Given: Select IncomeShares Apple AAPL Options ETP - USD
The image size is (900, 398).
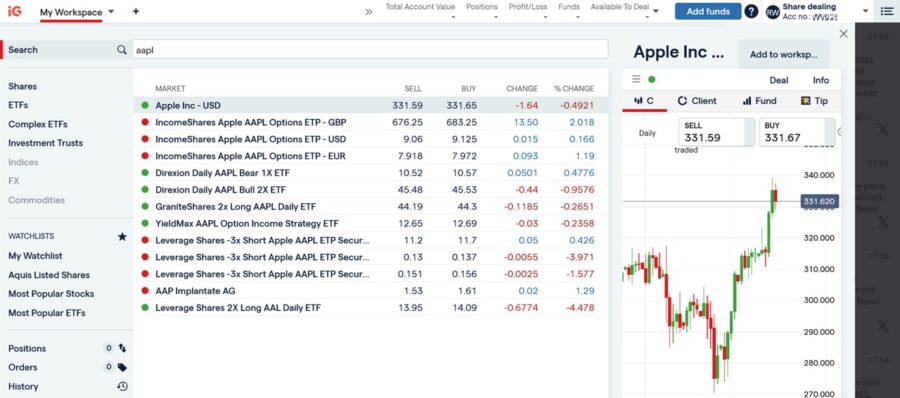Looking at the screenshot, I should (370, 139).
